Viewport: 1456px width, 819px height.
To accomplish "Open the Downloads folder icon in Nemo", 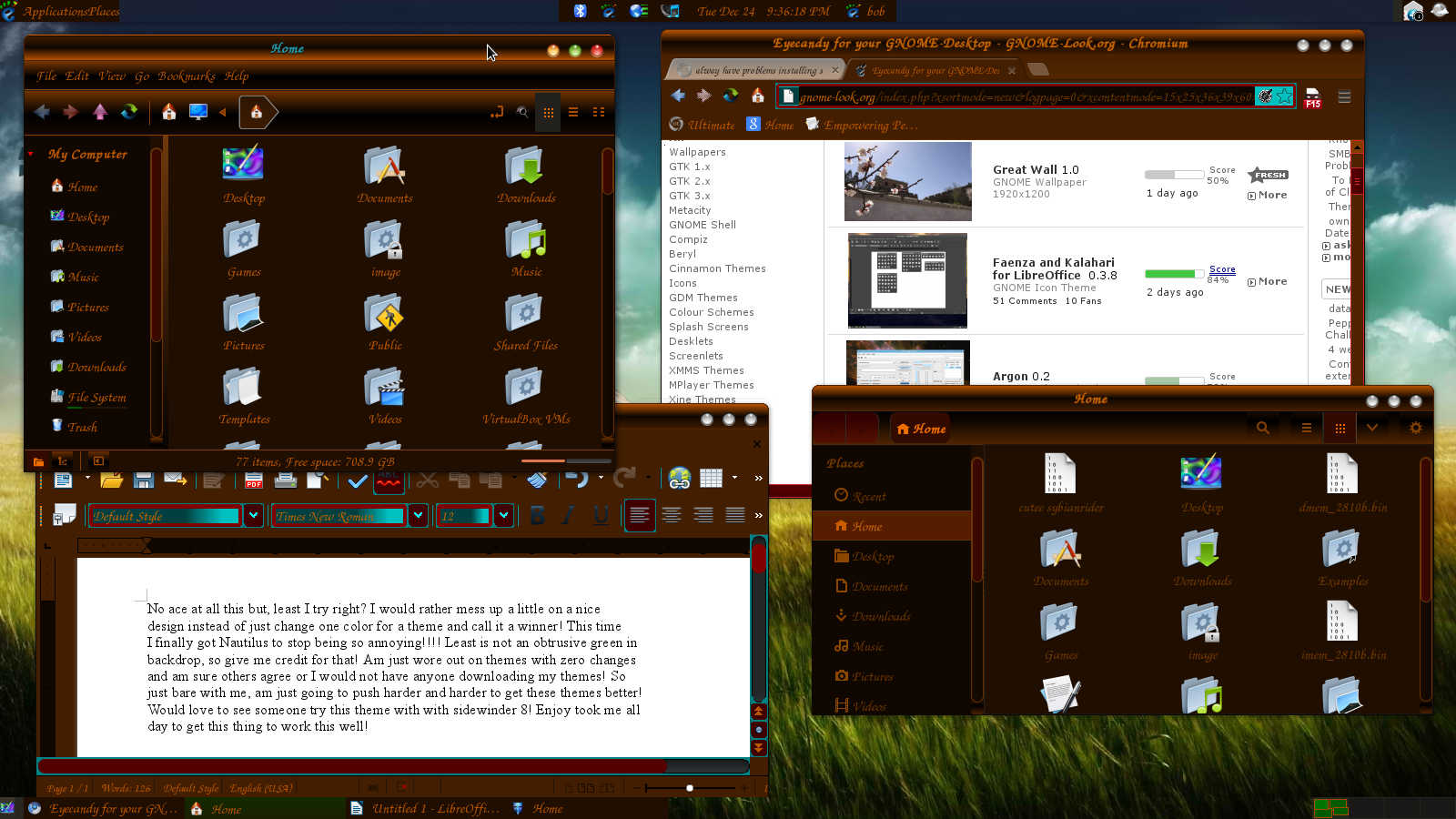I will (525, 166).
